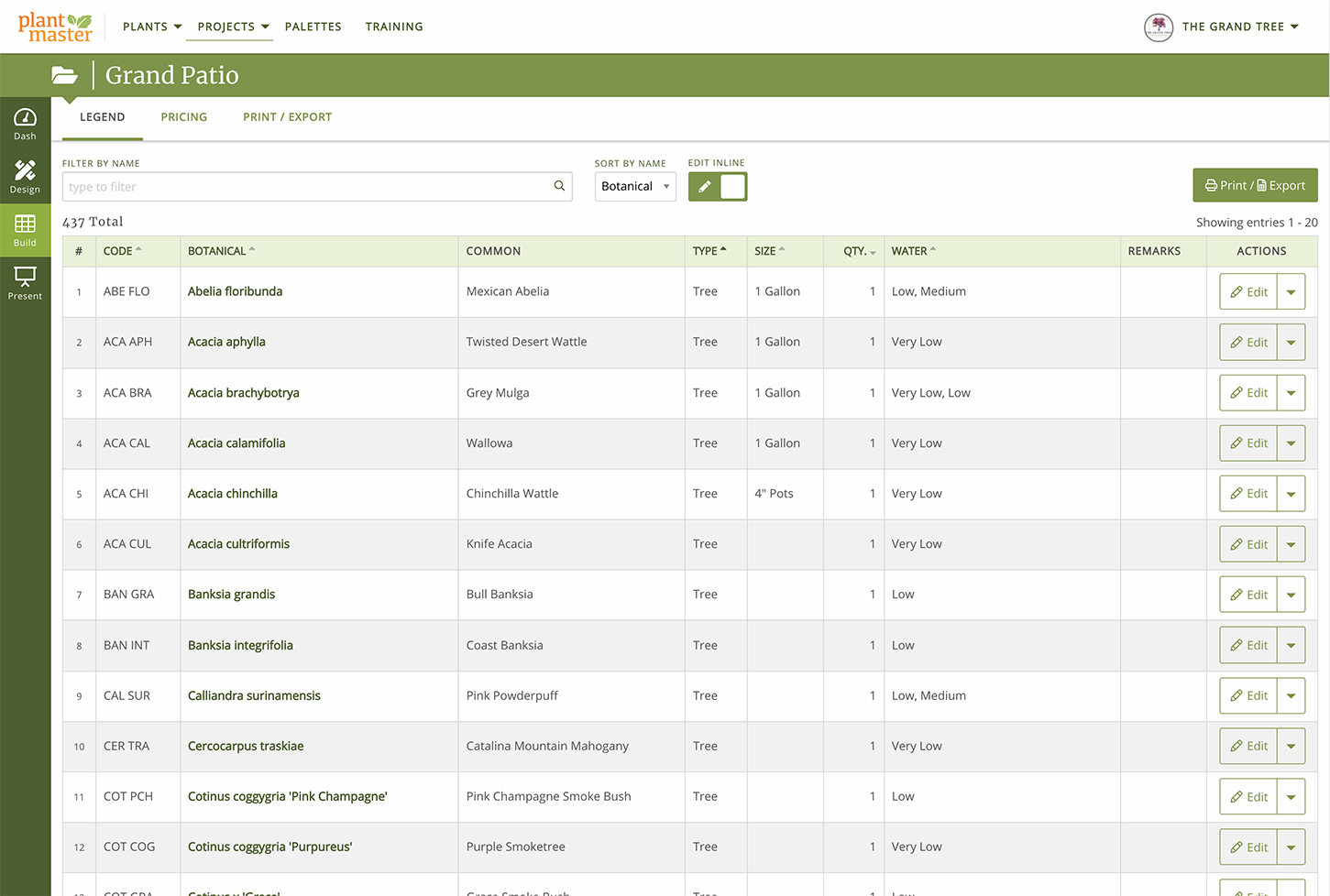Screen dimensions: 1330x896
Task: Switch to the Legend tab
Action: coord(102,117)
